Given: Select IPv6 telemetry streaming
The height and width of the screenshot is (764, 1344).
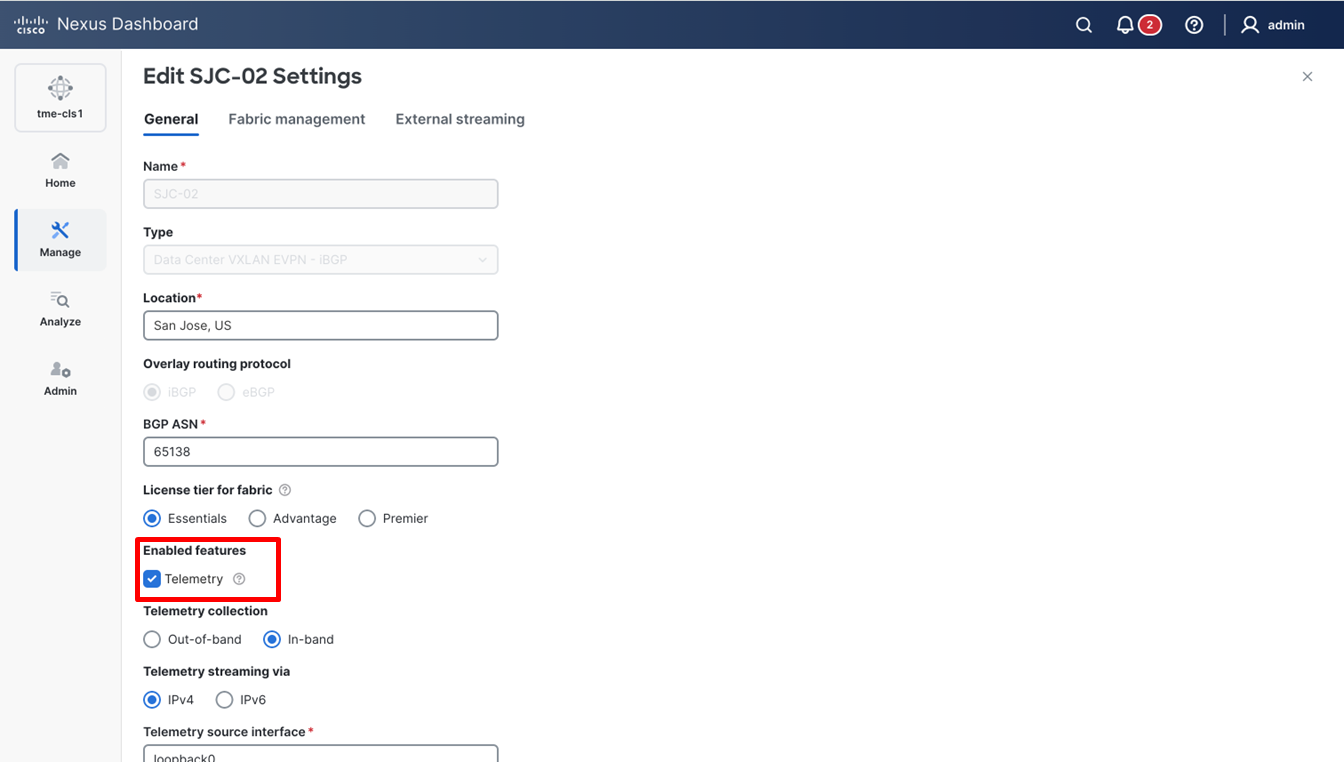Looking at the screenshot, I should [224, 700].
